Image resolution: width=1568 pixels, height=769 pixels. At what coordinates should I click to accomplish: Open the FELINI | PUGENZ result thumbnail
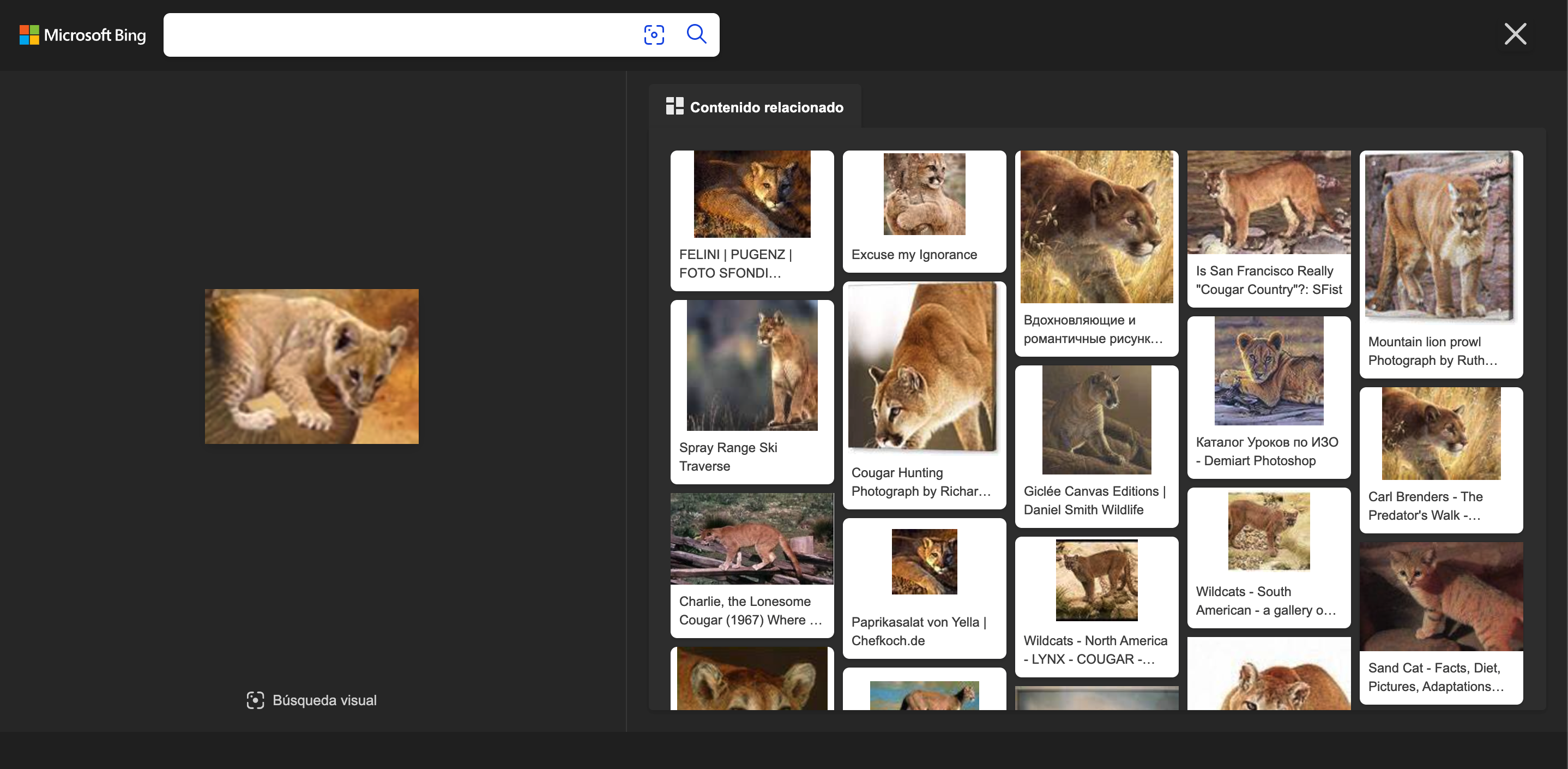752,194
